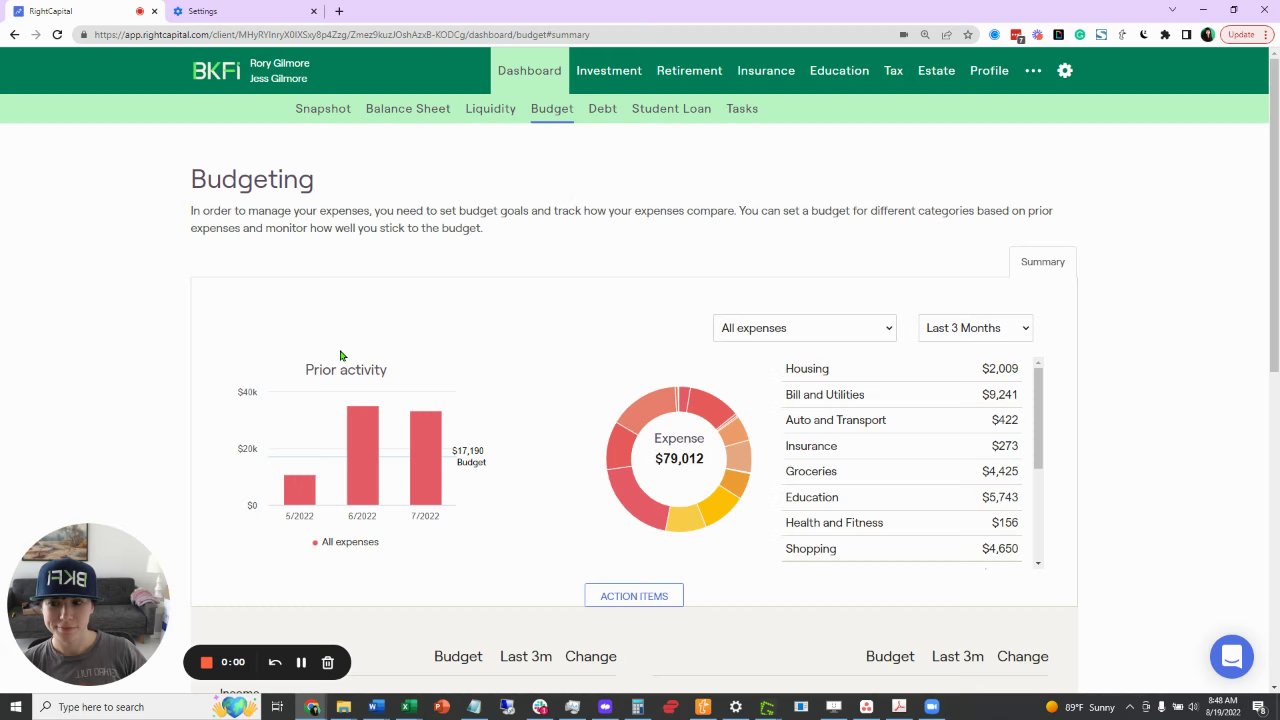Open the All expenses dropdown
Viewport: 1280px width, 720px height.
point(804,328)
